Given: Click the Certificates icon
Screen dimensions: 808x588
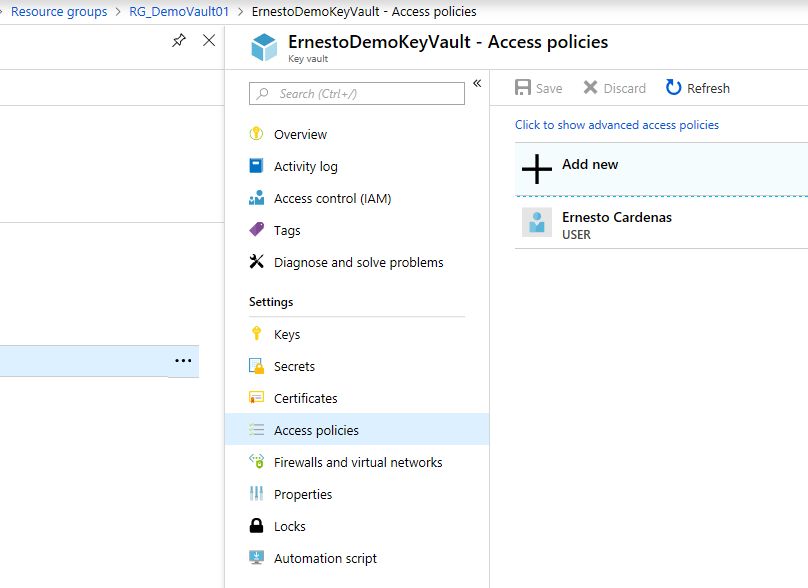Looking at the screenshot, I should 256,398.
